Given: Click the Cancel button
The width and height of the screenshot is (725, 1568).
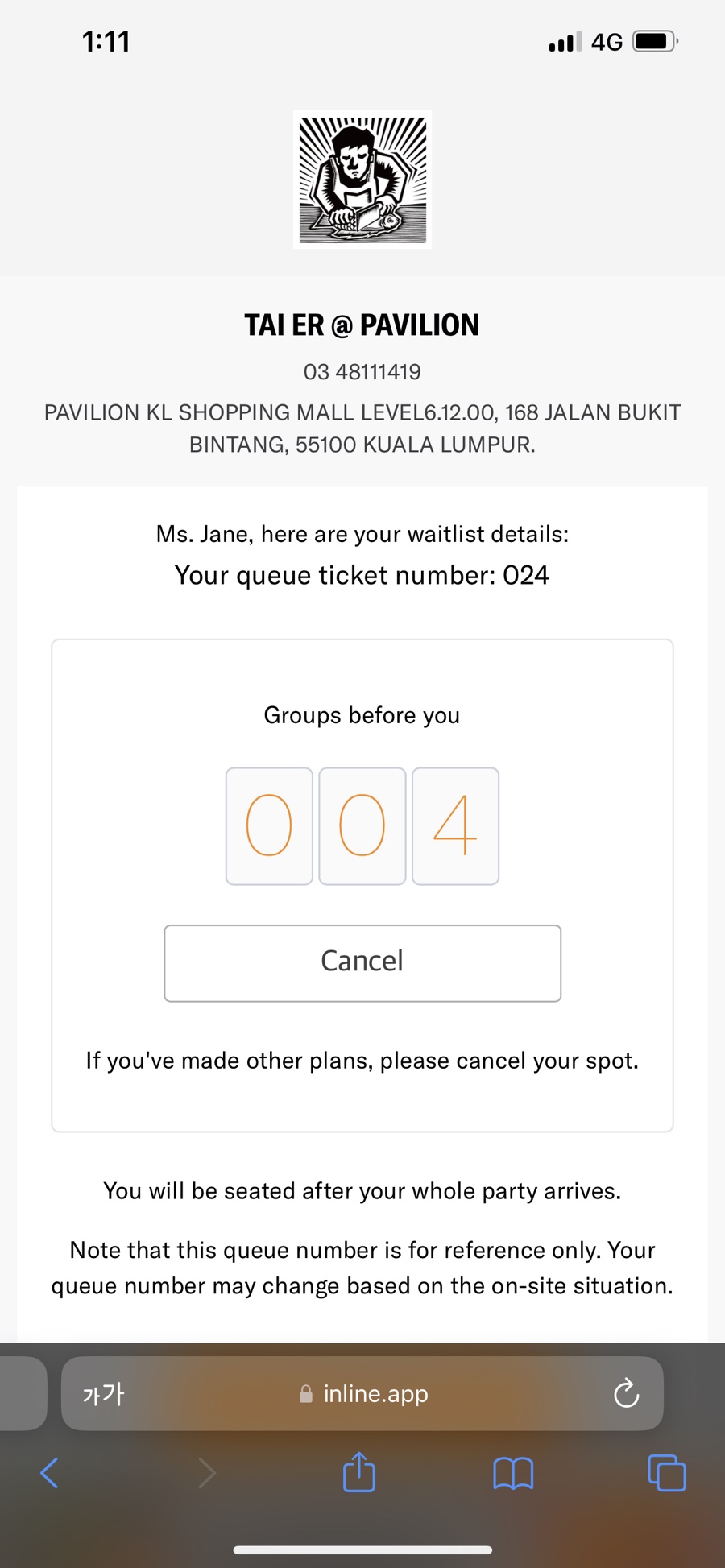Looking at the screenshot, I should 362,962.
